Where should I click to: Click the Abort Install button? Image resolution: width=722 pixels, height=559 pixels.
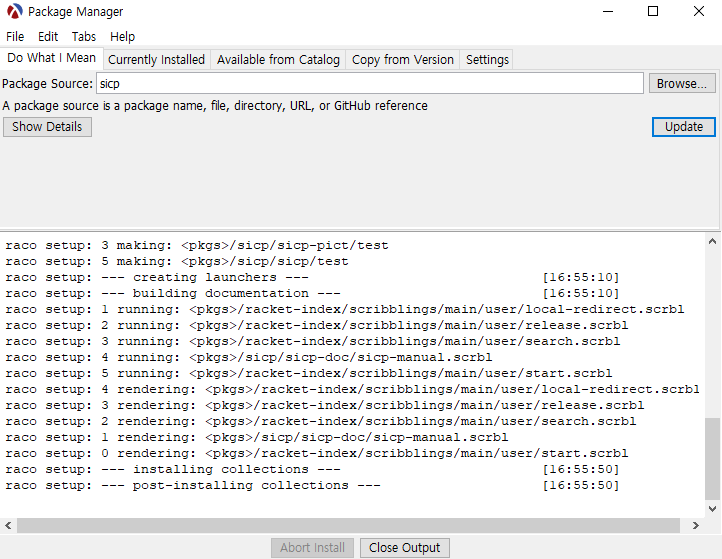312,547
